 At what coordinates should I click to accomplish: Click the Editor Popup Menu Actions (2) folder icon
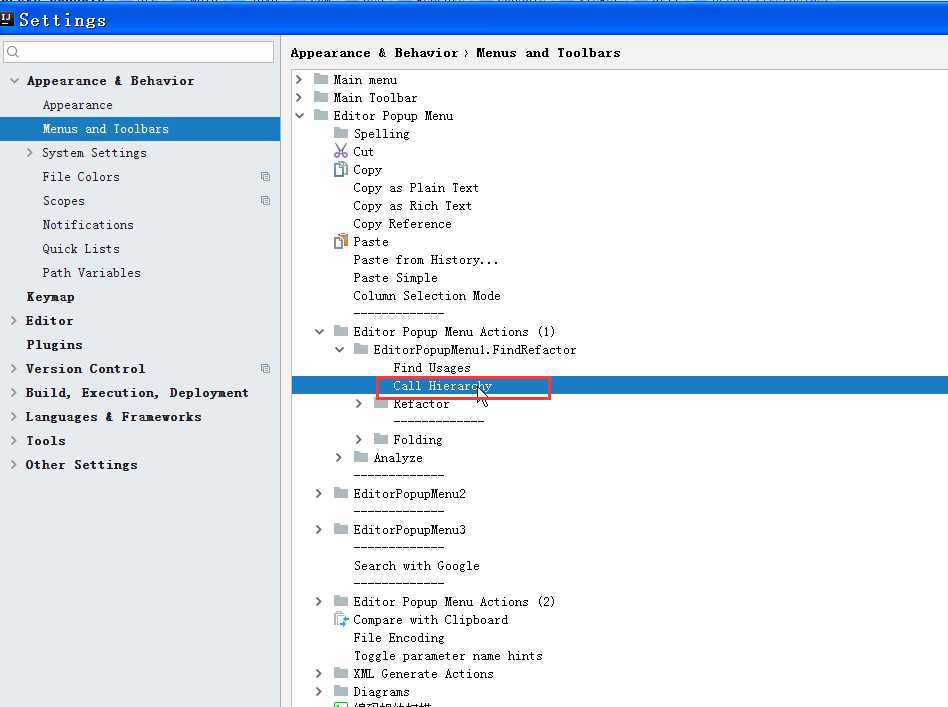(341, 601)
